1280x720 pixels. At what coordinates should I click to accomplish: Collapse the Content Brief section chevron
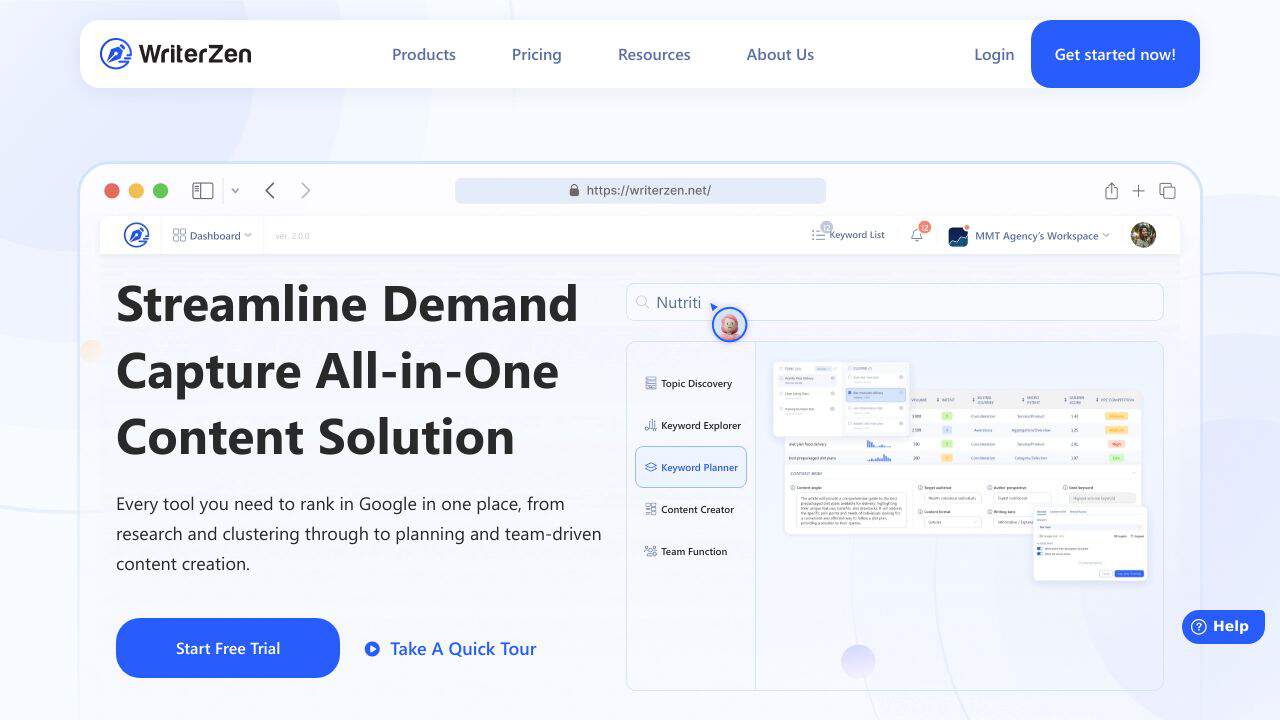tap(1133, 473)
